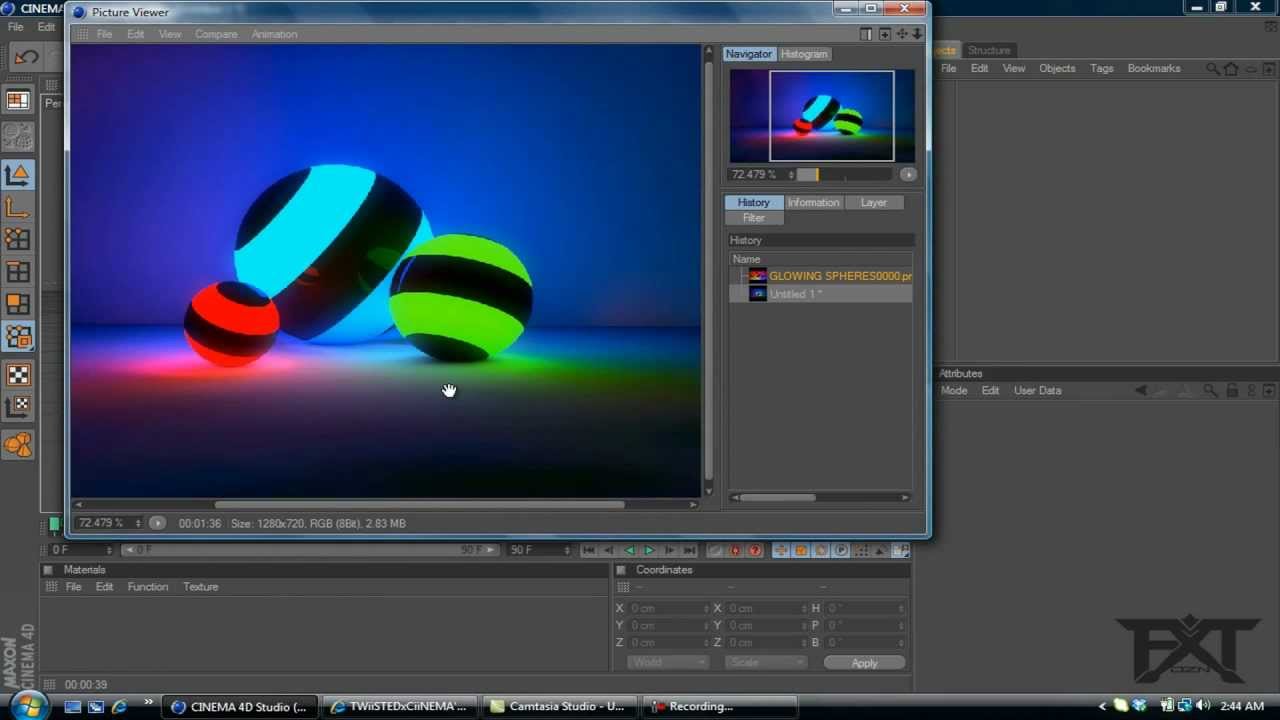Click Object Manager home icon
The height and width of the screenshot is (720, 1280).
point(1231,69)
